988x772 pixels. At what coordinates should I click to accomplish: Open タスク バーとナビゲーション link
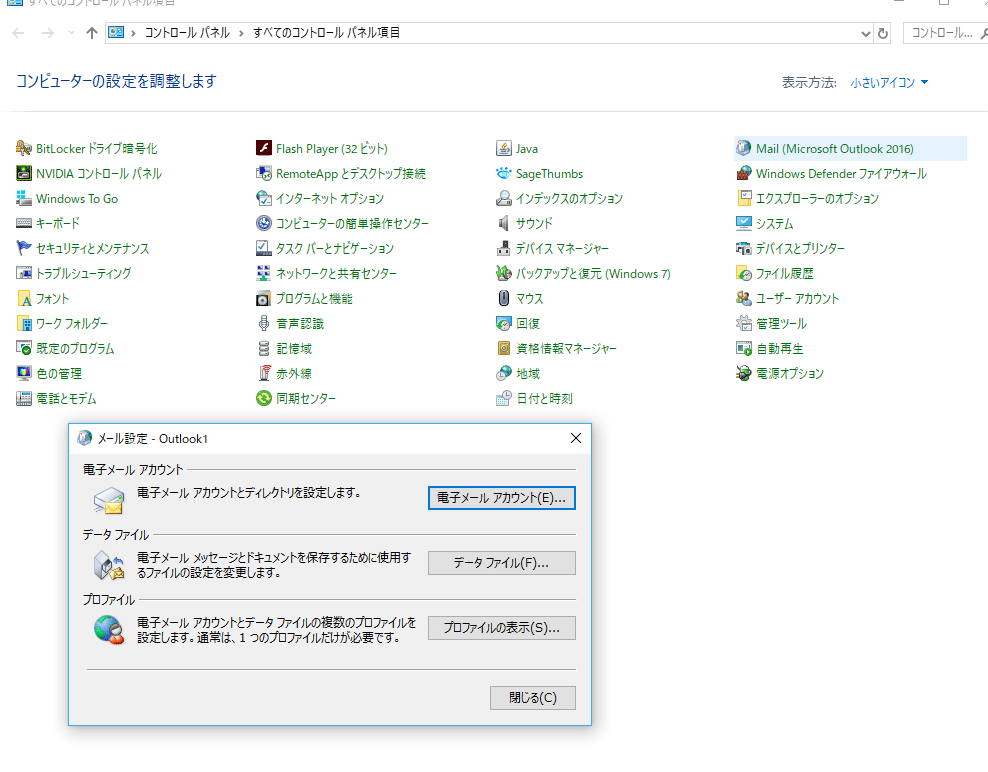pos(335,248)
